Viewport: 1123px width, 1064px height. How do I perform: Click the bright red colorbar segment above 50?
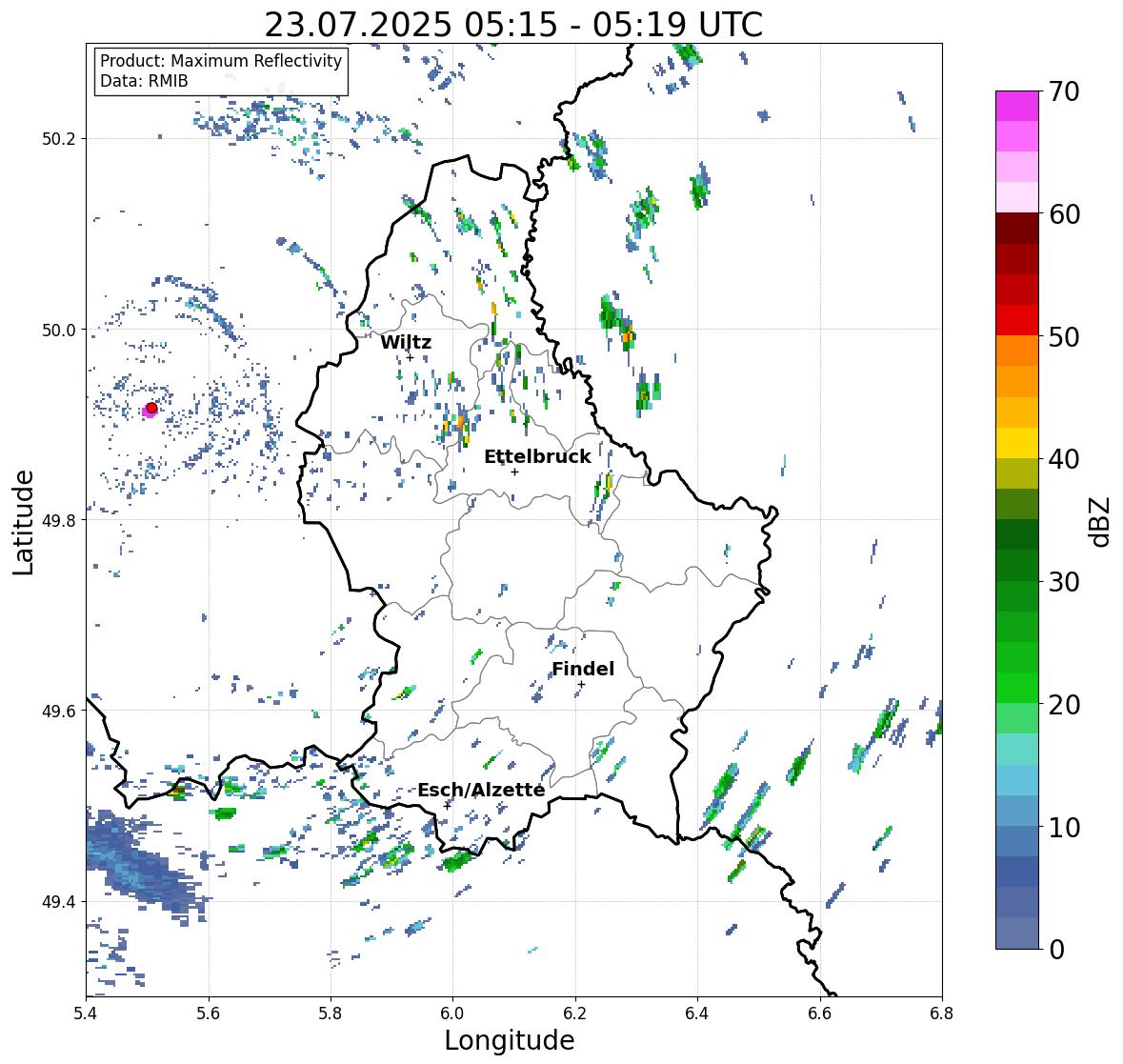(1017, 320)
